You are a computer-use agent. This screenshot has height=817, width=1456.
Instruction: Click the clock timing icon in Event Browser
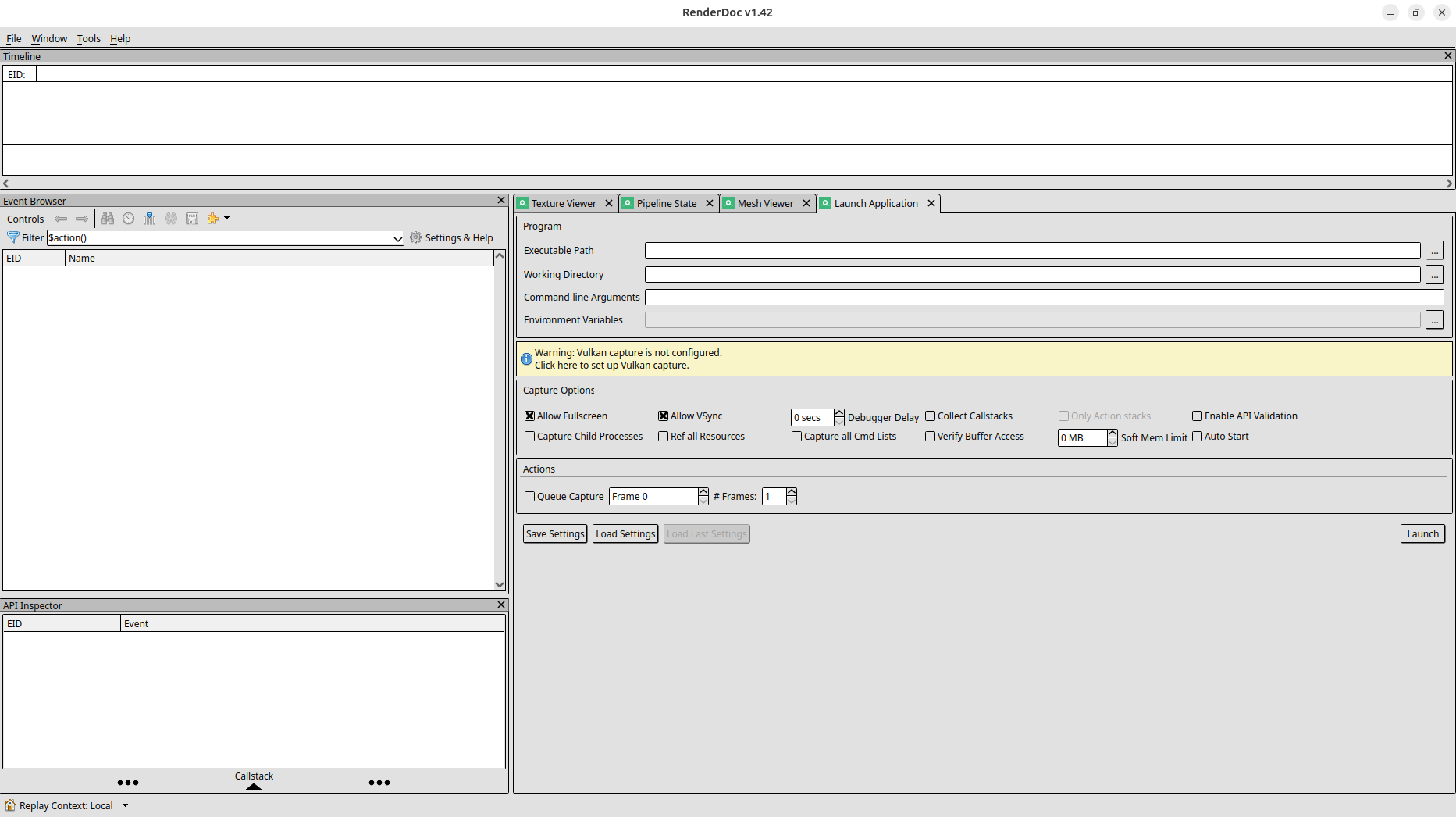(x=129, y=219)
